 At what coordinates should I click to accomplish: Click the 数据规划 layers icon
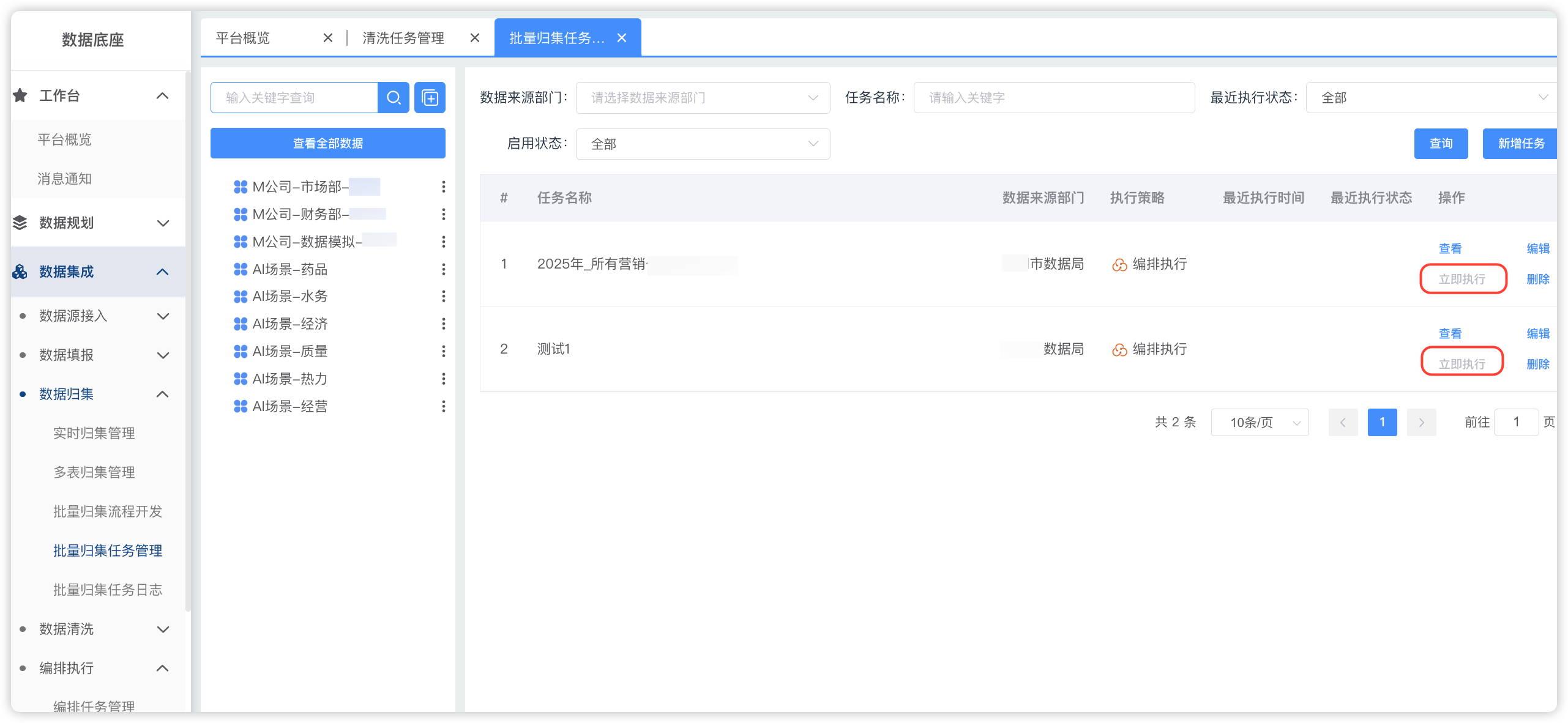20,223
